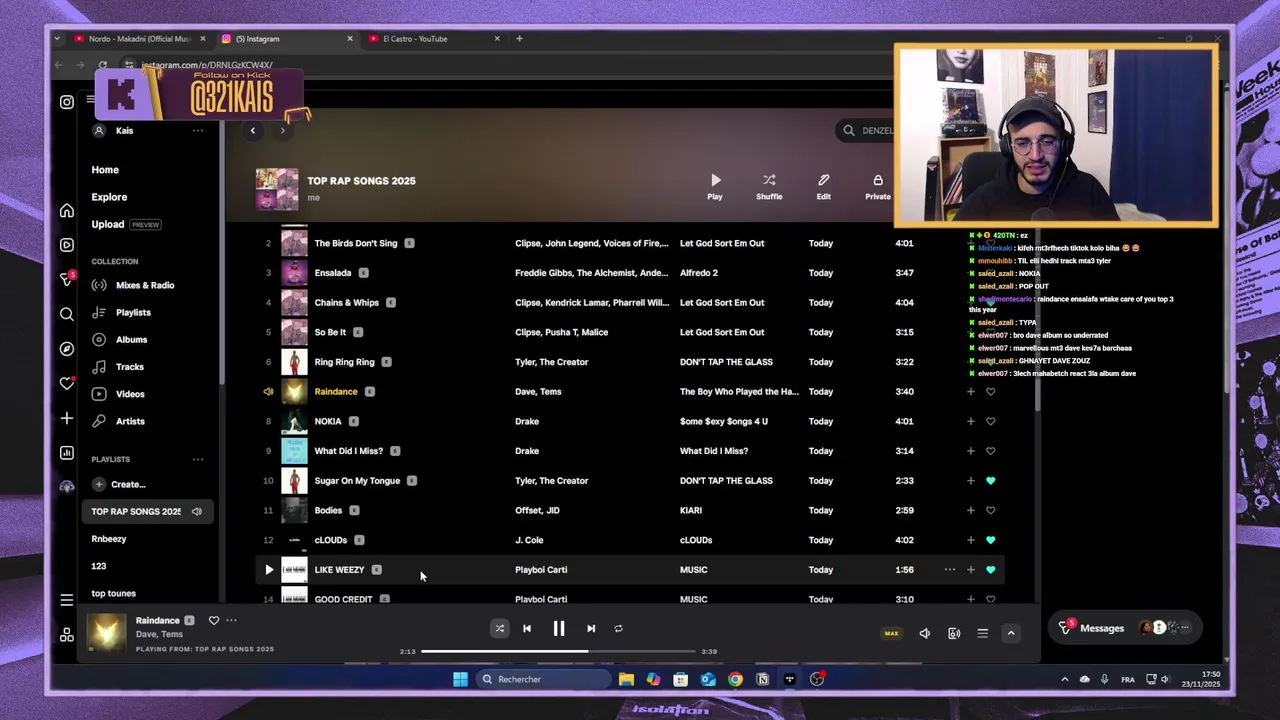
Task: Open the Albums collection
Action: (x=131, y=340)
